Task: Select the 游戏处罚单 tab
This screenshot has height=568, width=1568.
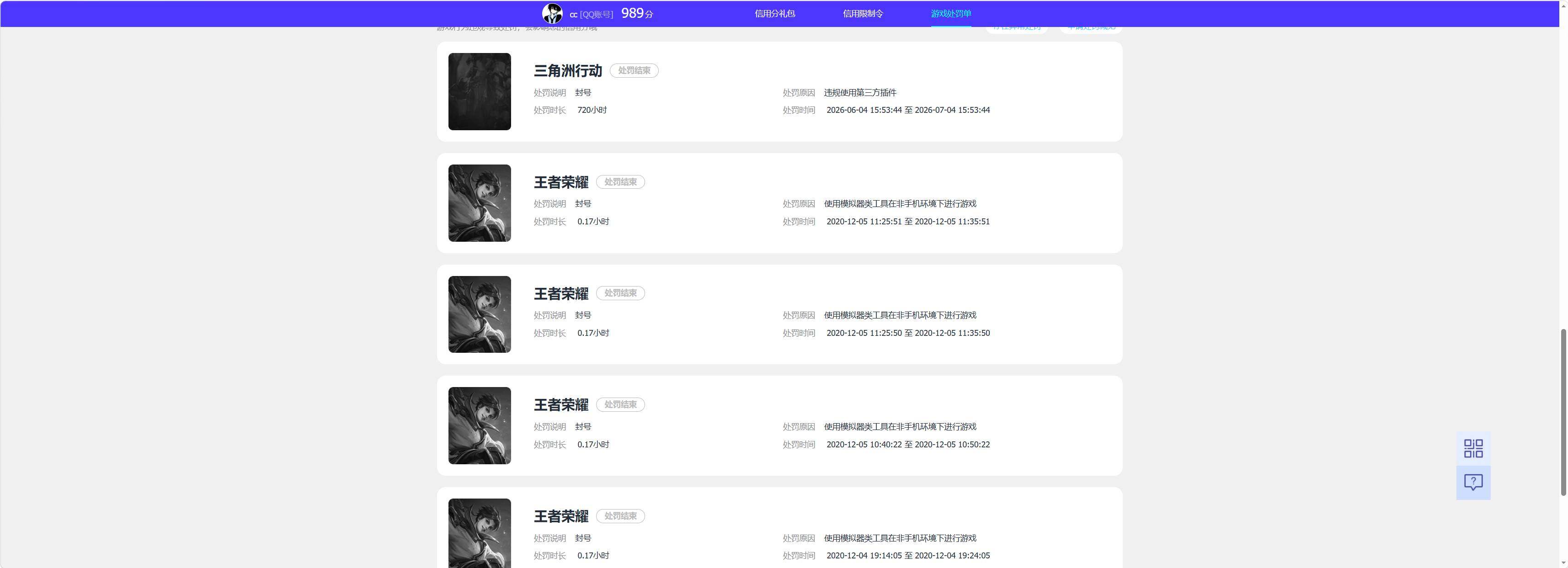Action: pyautogui.click(x=951, y=13)
